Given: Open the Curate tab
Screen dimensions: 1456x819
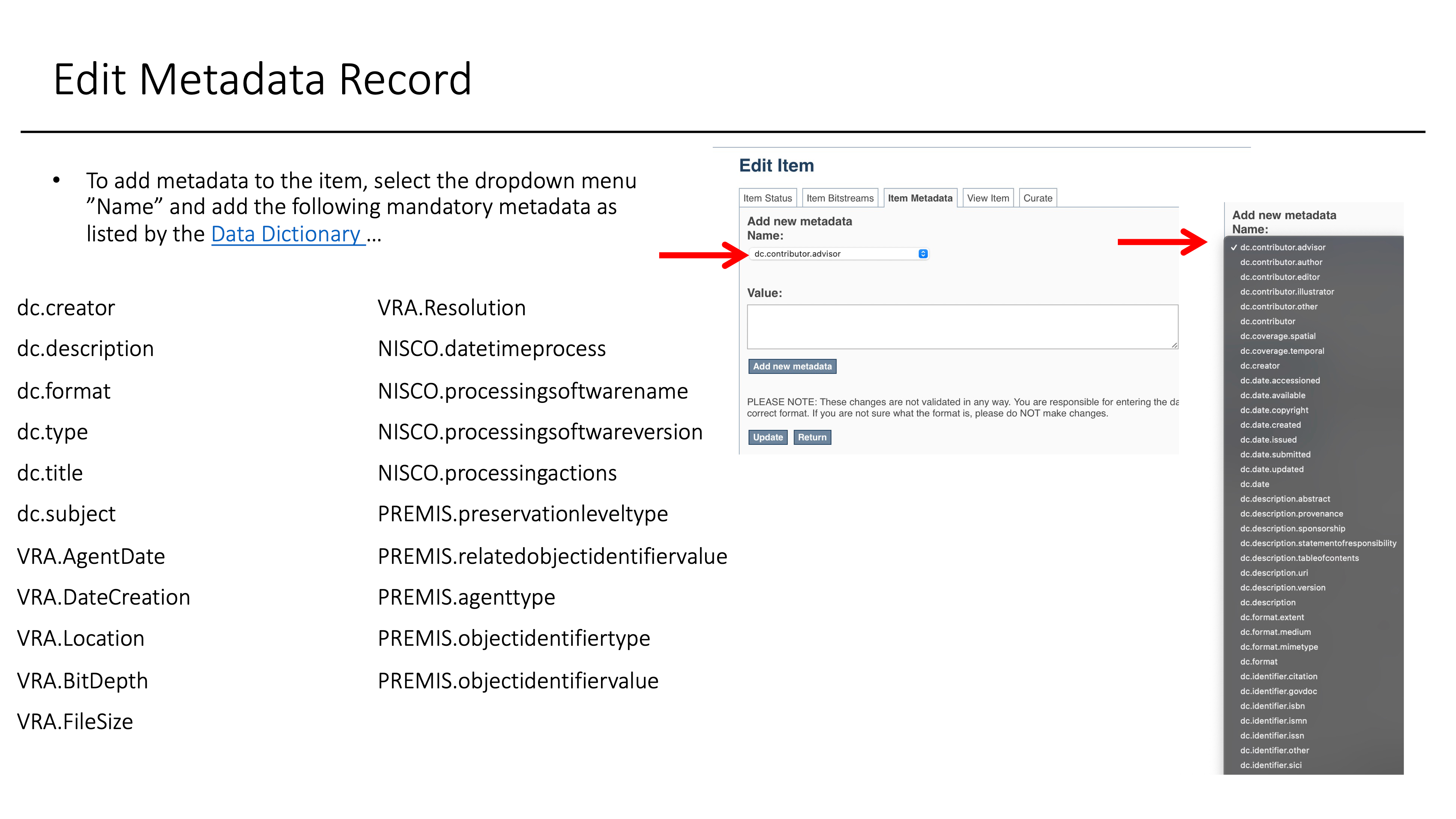Looking at the screenshot, I should [x=1037, y=198].
